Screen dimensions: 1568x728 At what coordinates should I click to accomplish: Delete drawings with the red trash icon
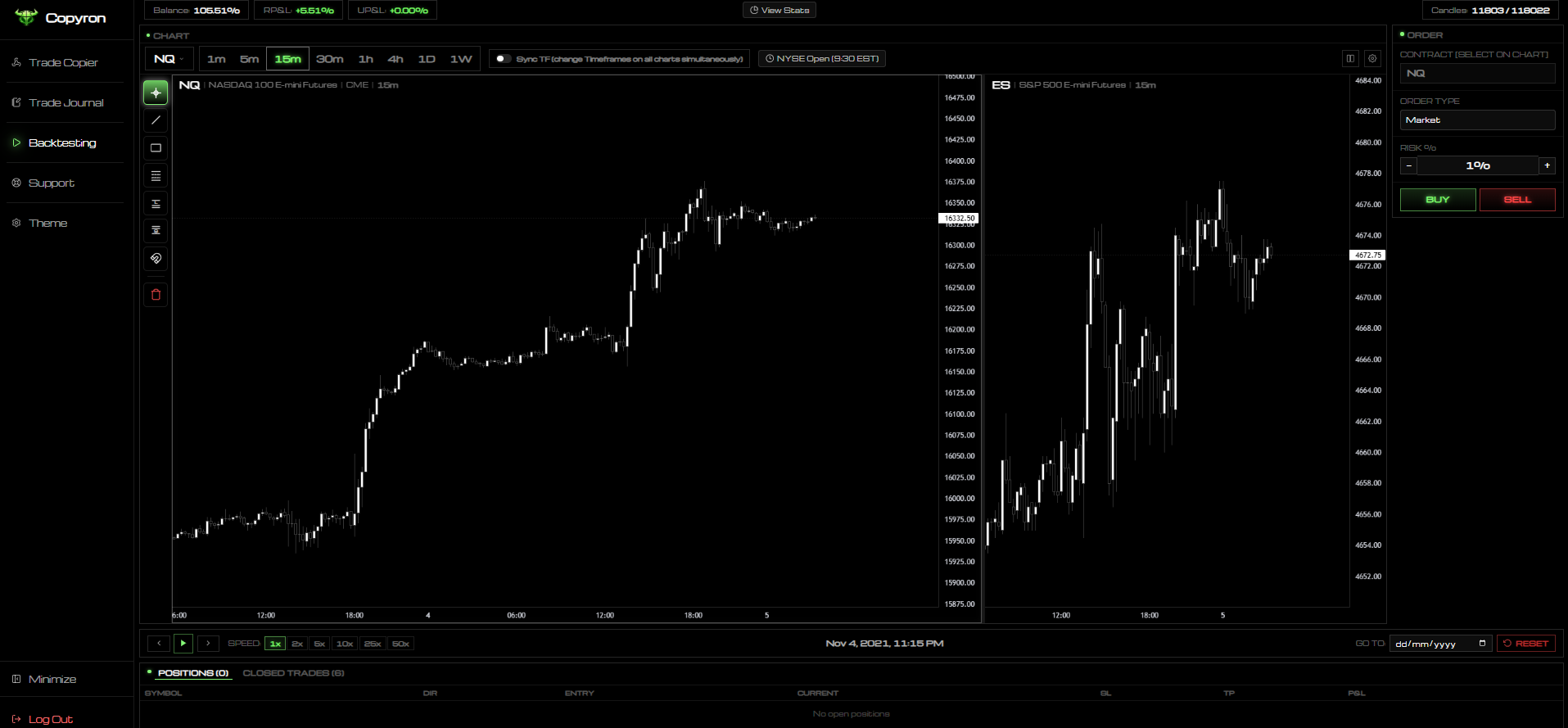pos(156,295)
